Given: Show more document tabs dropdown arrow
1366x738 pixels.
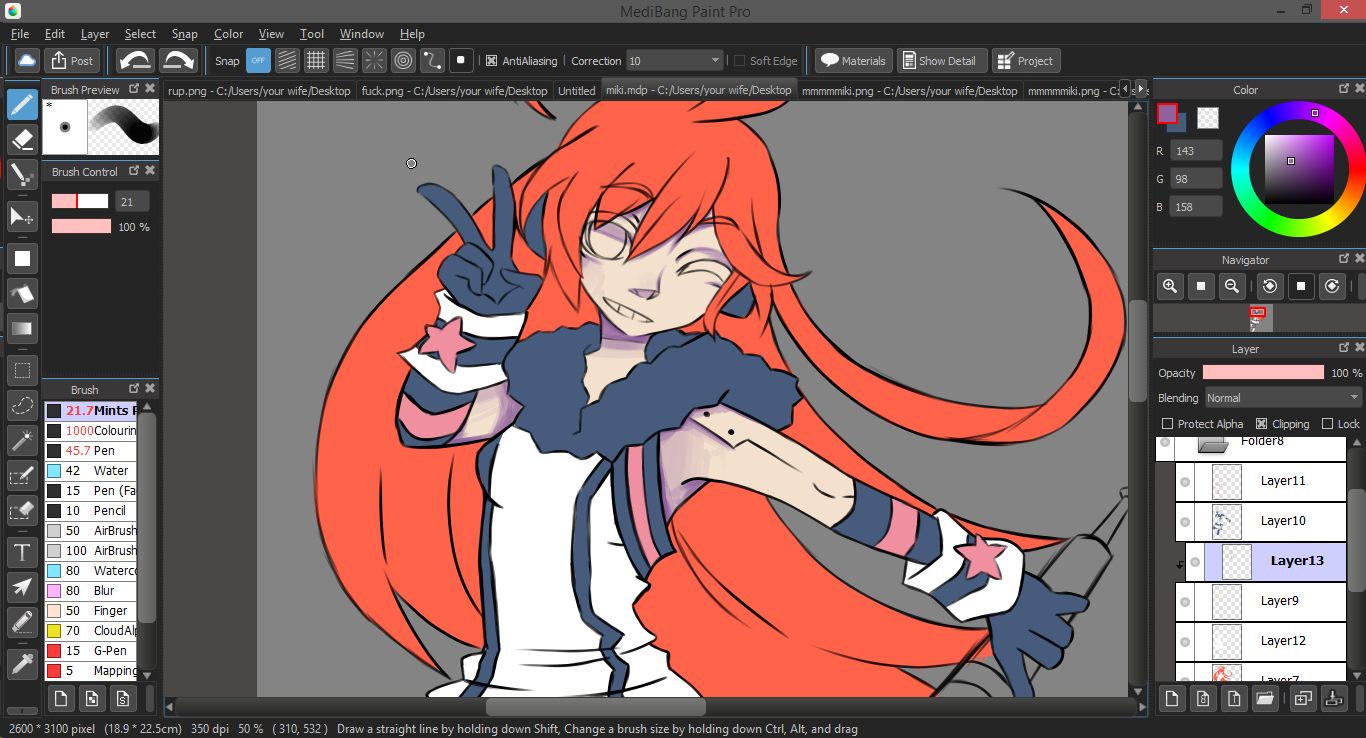Looking at the screenshot, I should click(x=1141, y=89).
